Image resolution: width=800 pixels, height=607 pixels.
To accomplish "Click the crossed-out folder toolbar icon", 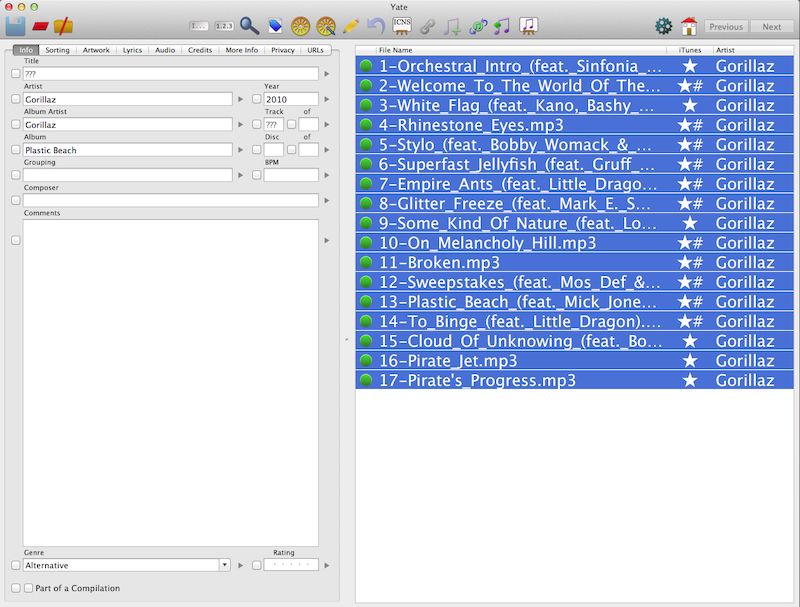I will coord(64,26).
